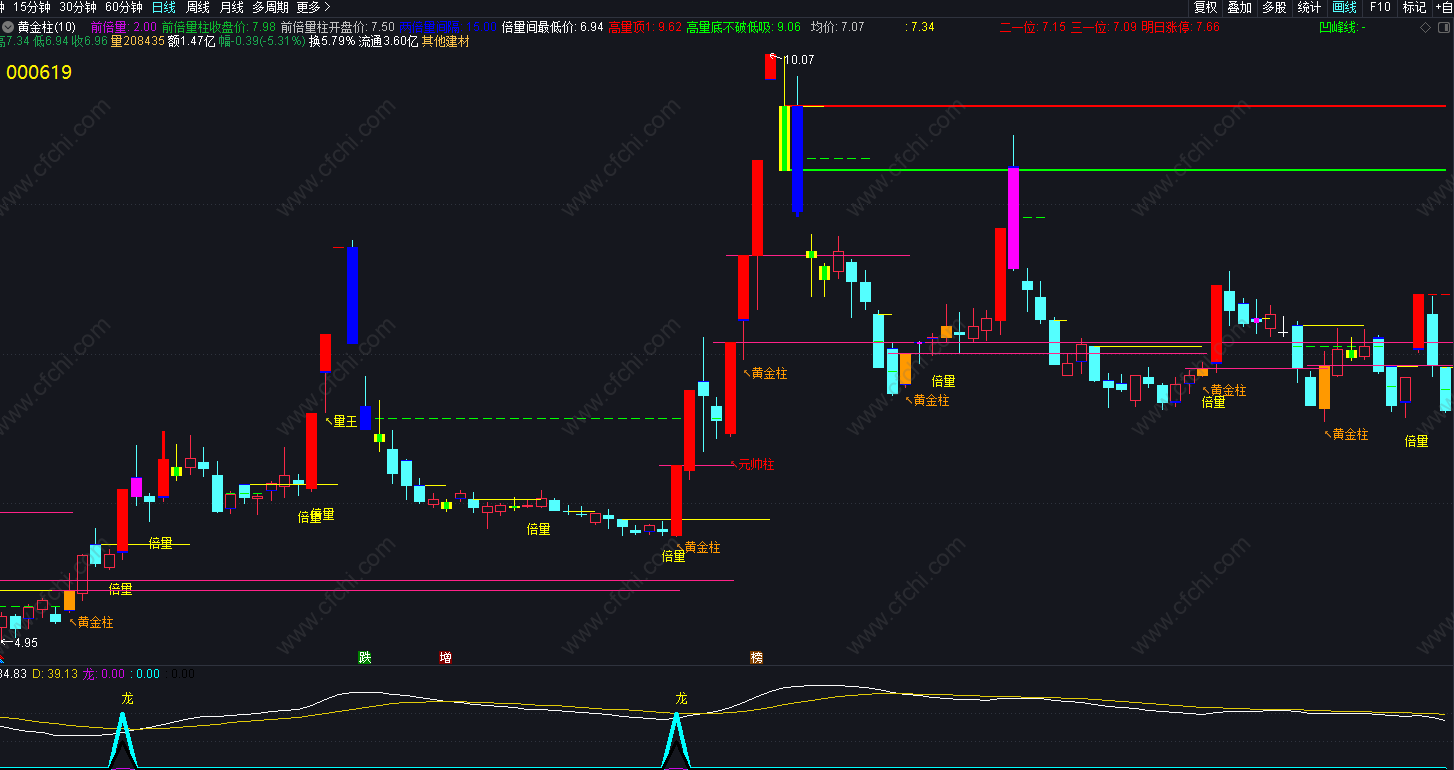Click the 10.07 high price label

coord(799,60)
